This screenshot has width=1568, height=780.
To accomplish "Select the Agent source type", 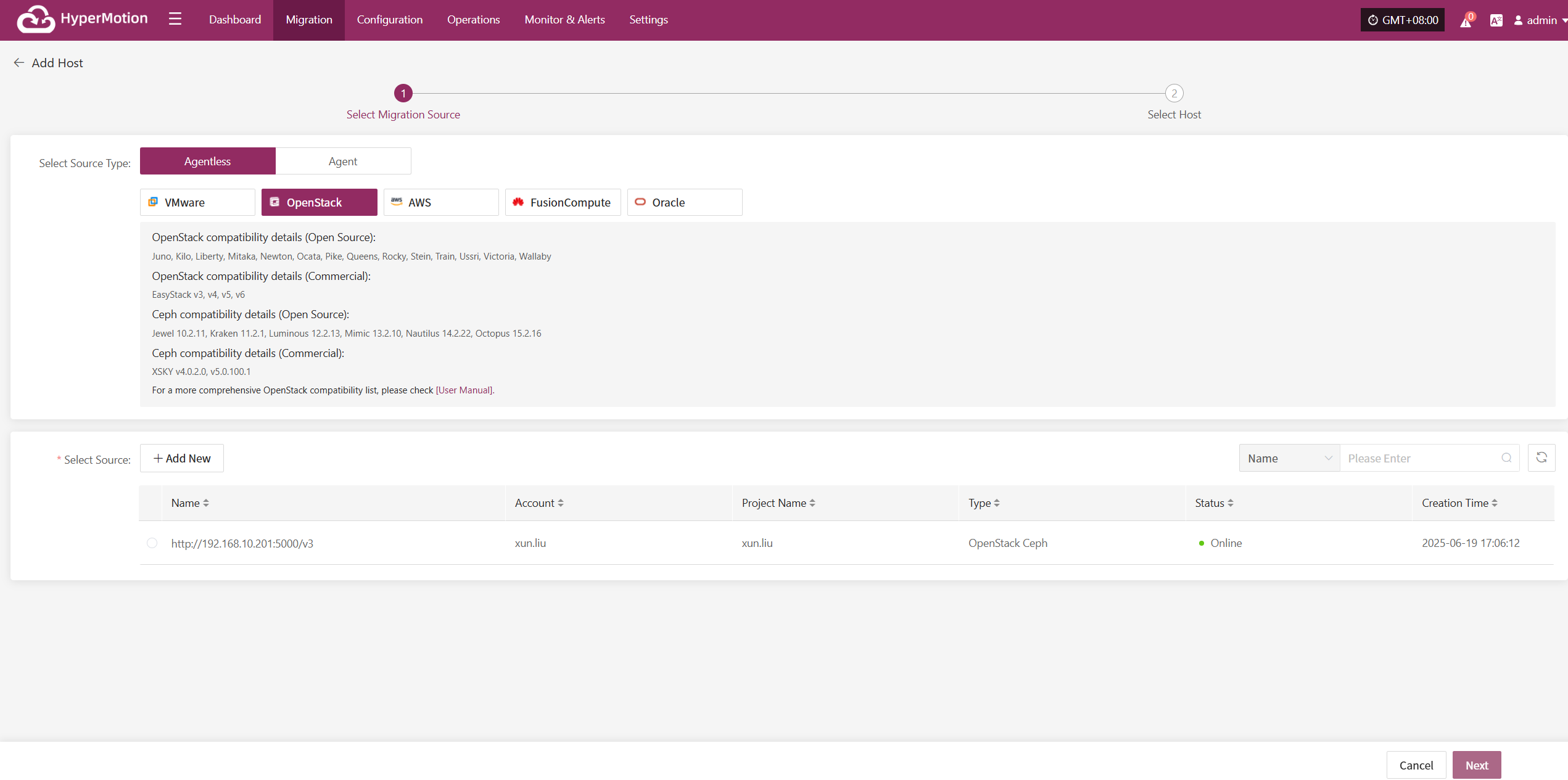I will 343,161.
